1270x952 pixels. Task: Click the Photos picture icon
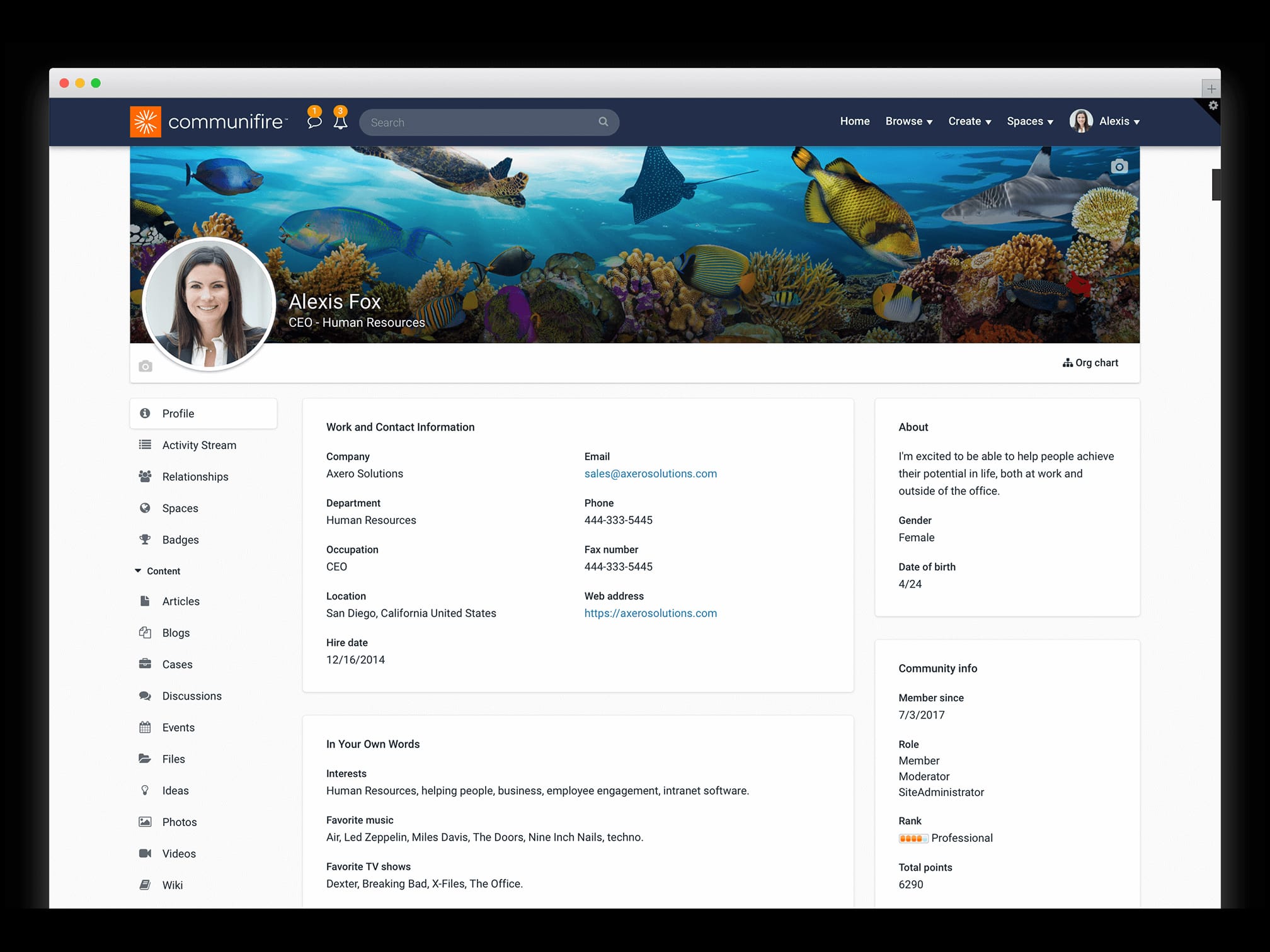coord(145,822)
